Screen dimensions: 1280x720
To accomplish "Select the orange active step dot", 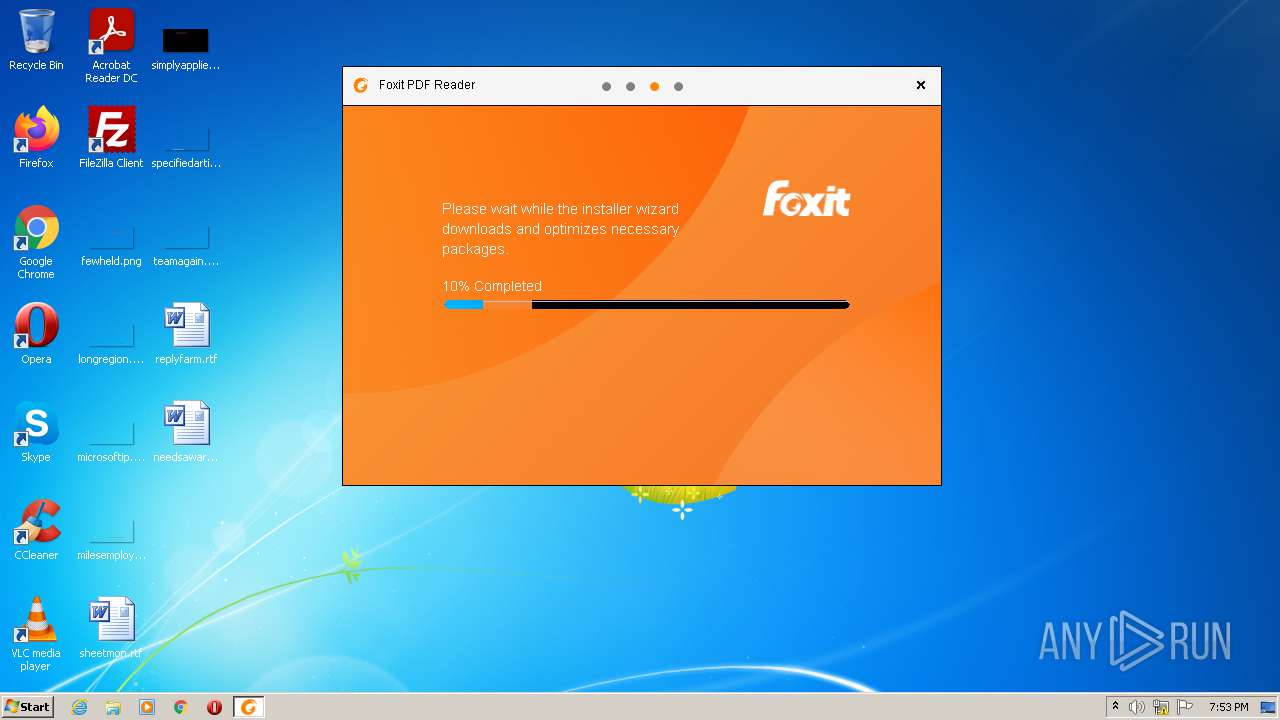I will 654,86.
